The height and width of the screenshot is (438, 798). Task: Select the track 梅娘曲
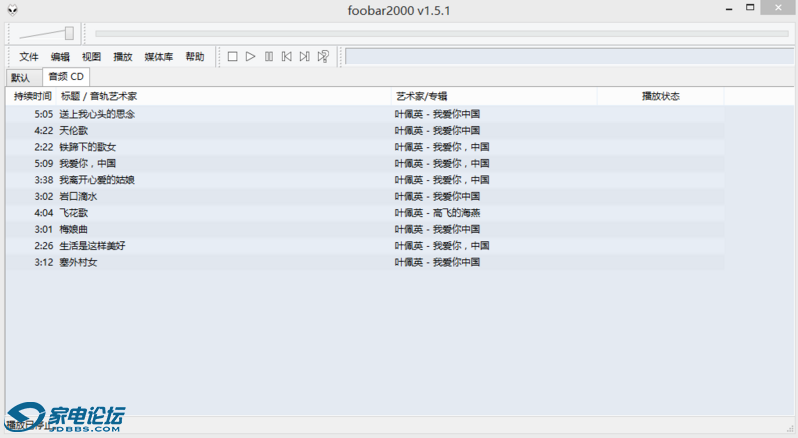pos(74,229)
